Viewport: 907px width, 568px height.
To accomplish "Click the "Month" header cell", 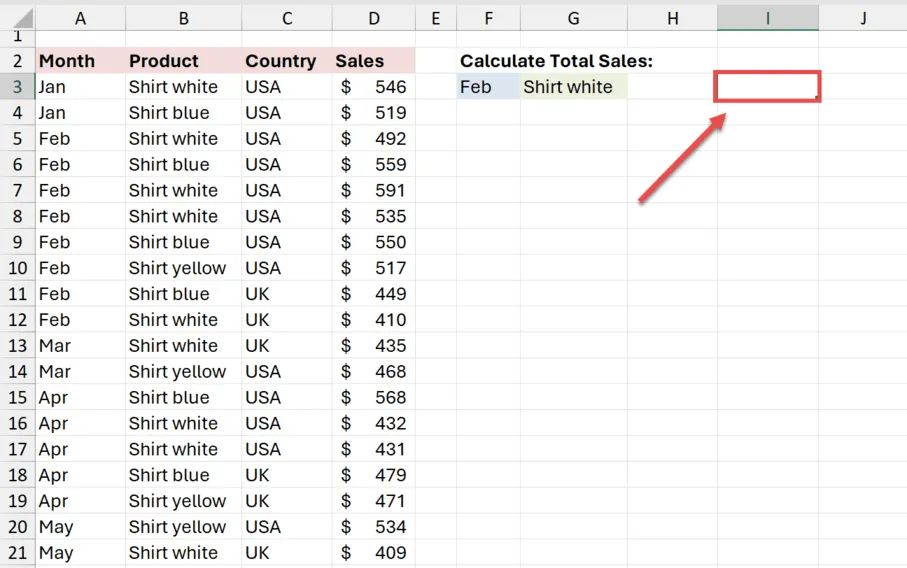I will [80, 61].
